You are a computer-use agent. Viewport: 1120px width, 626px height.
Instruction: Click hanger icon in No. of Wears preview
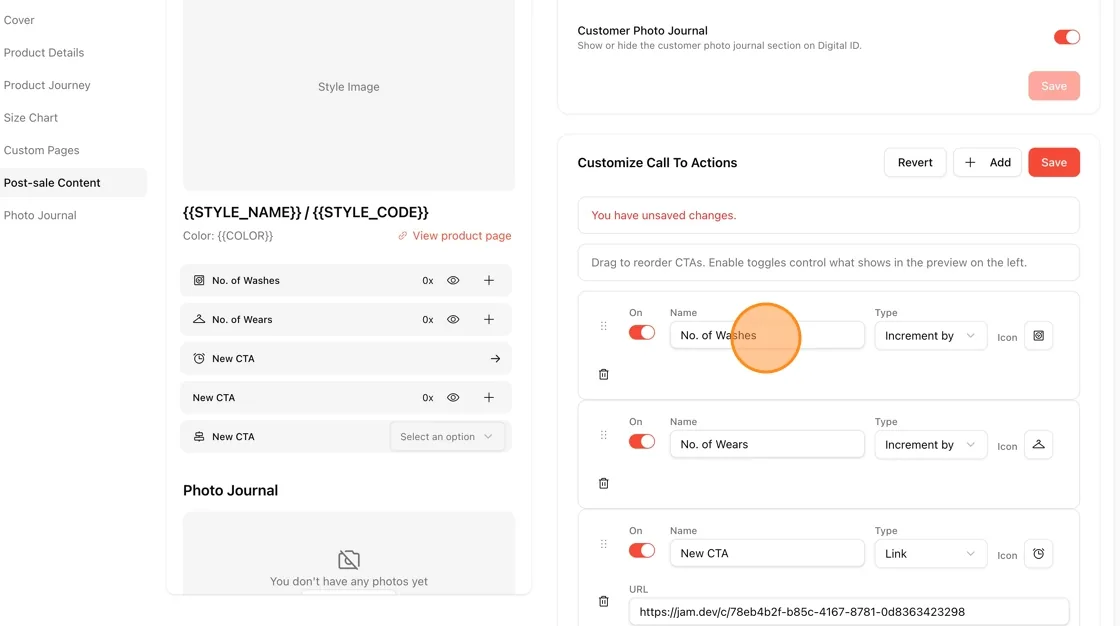coord(199,319)
